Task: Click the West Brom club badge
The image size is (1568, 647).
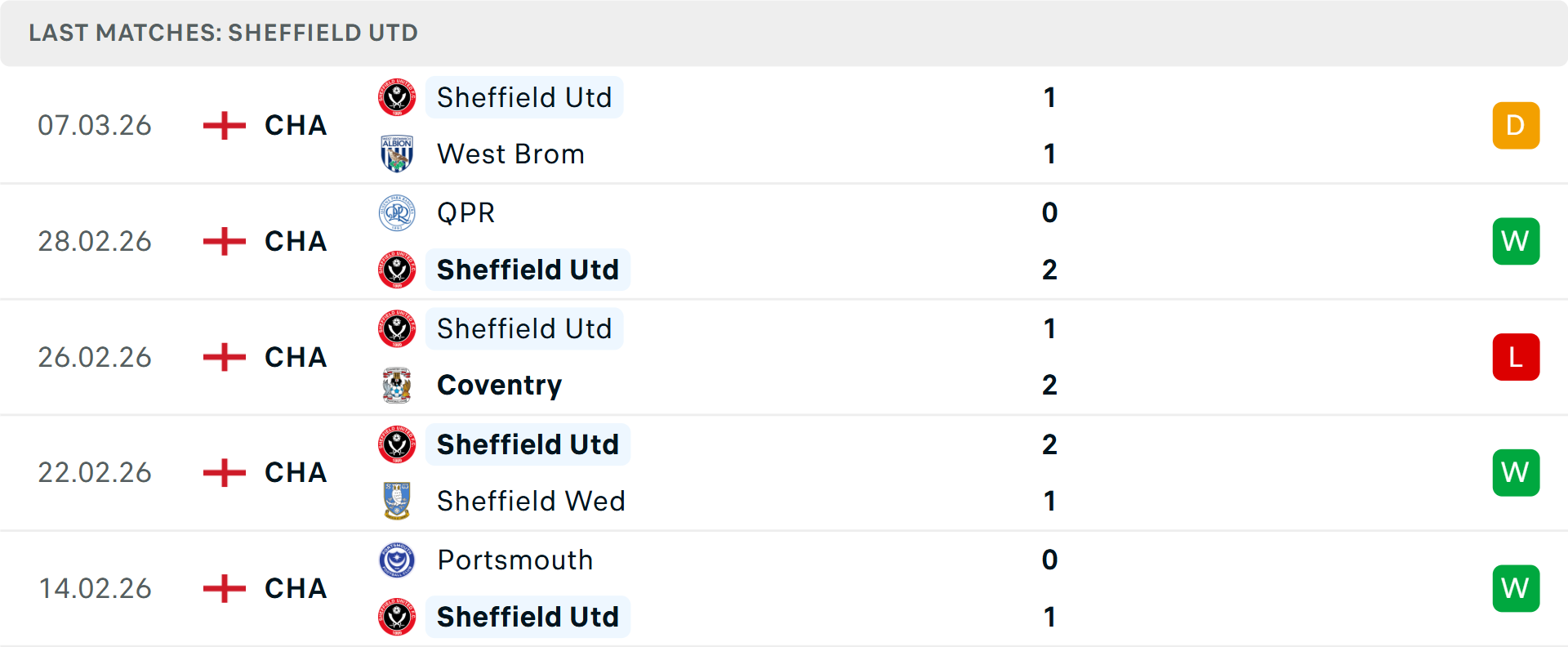Action: 398,154
